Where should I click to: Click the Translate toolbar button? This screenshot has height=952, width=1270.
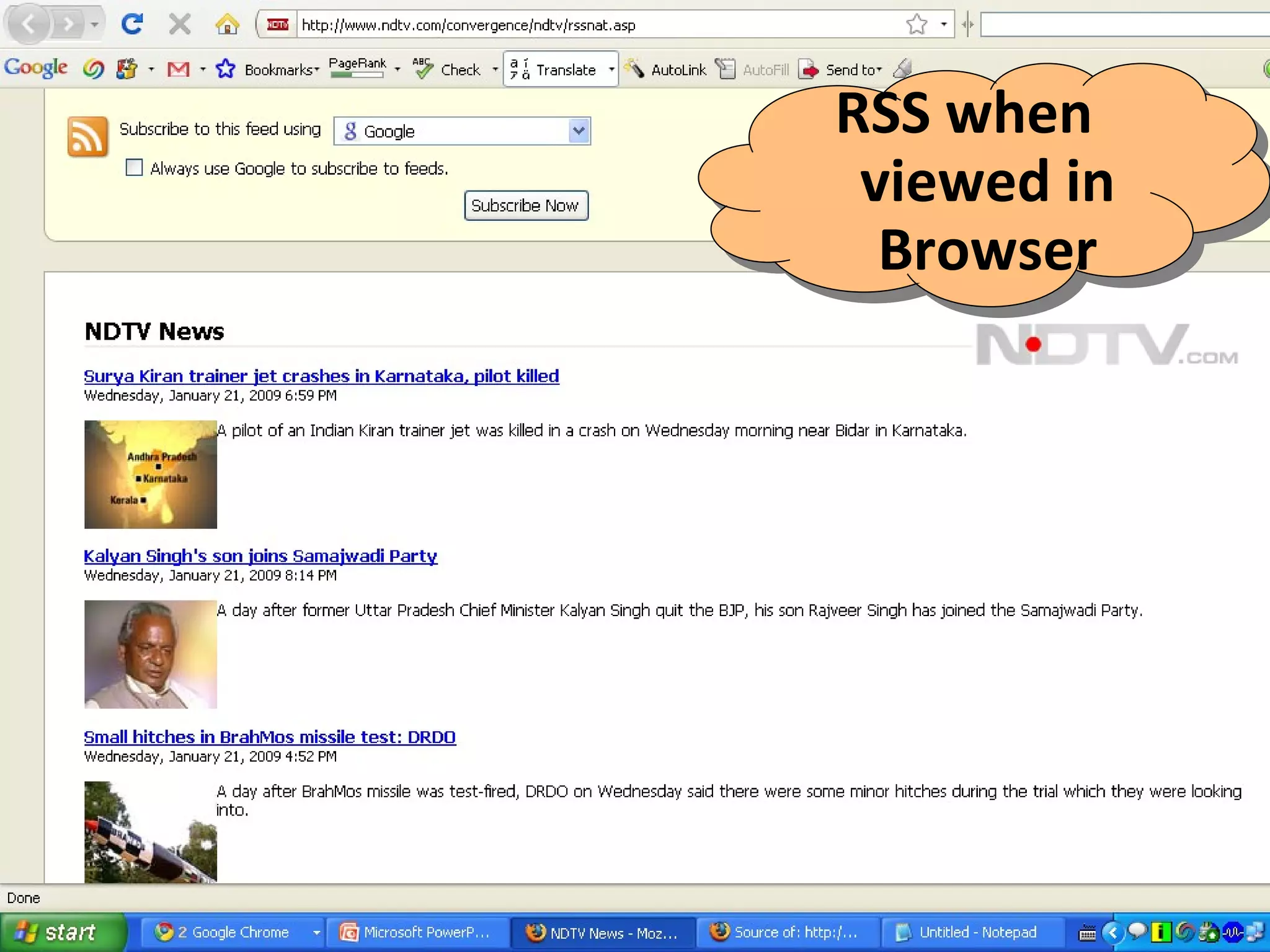click(553, 69)
